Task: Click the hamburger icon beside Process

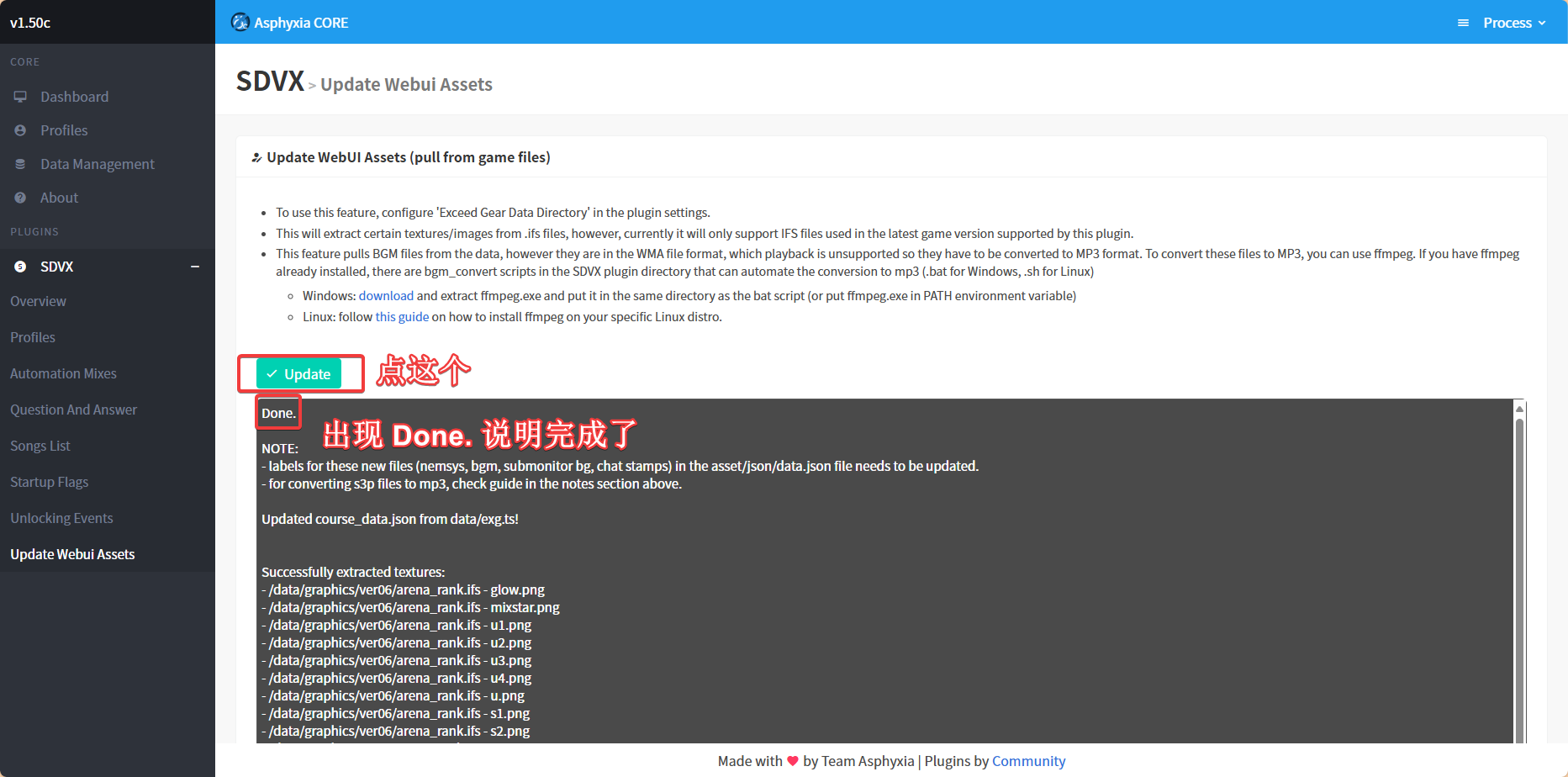Action: (x=1463, y=23)
